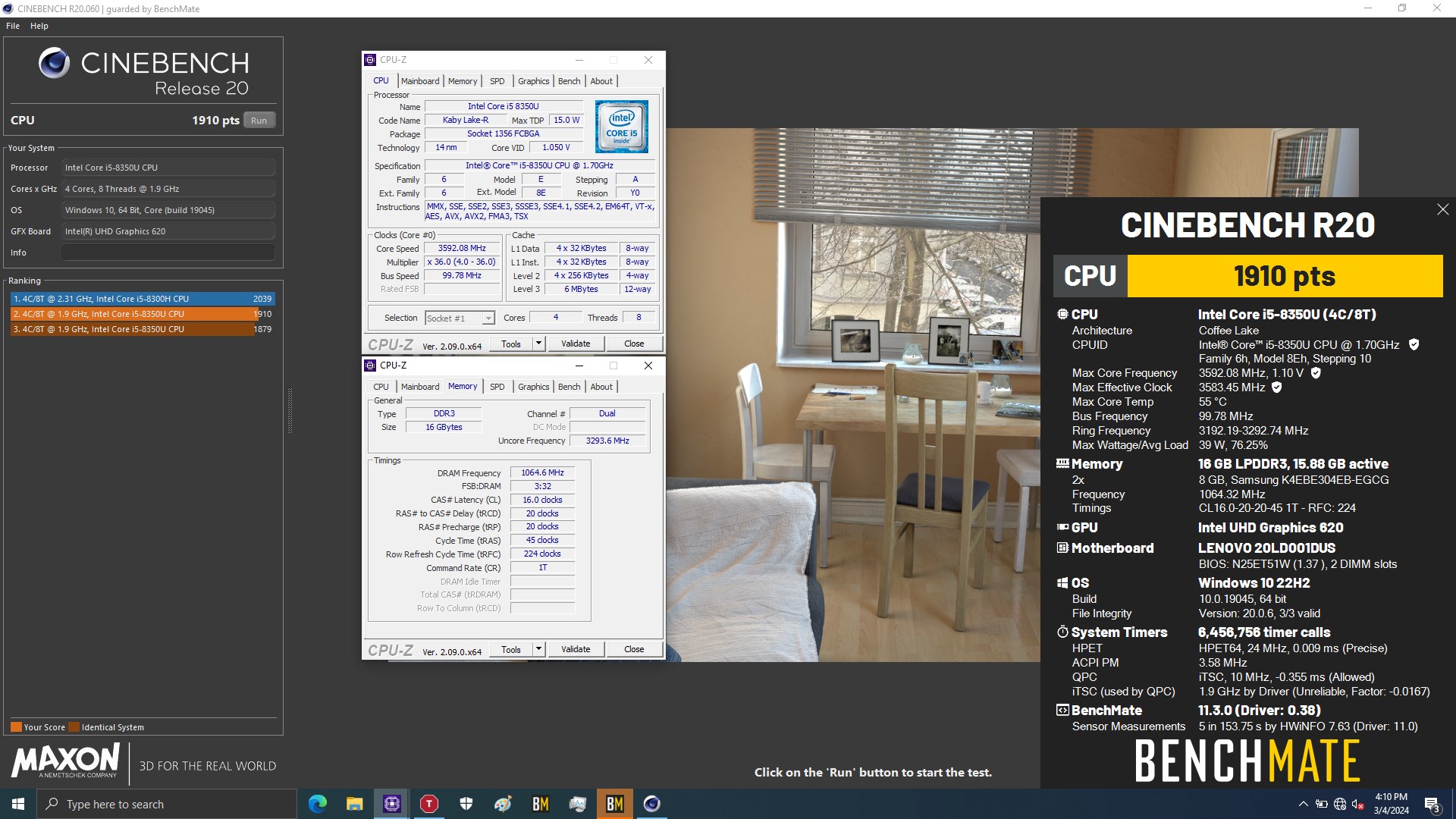Click the Processor field showing Intel Core i5-8350U CPU

point(168,168)
